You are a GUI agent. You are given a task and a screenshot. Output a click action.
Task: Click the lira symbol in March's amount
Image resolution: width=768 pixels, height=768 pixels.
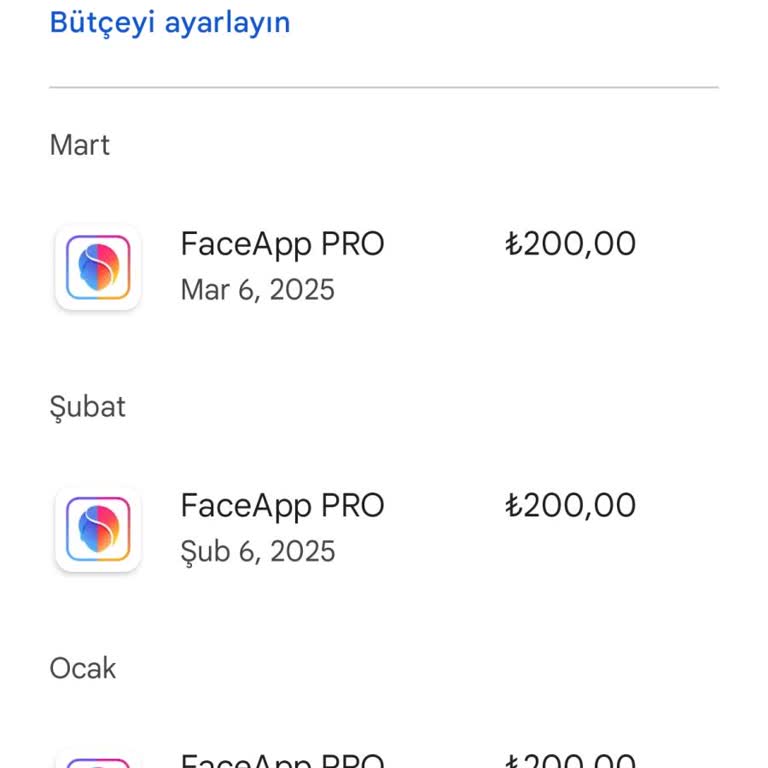click(x=514, y=244)
